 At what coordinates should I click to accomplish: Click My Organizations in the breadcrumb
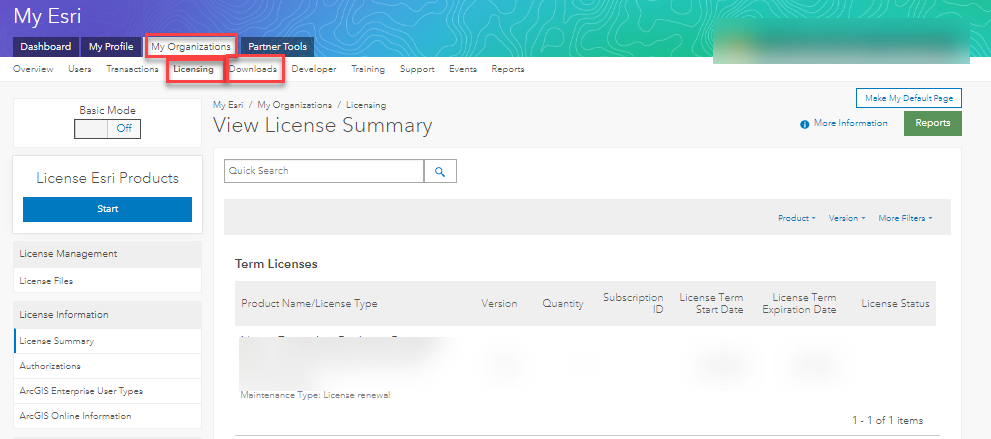(x=295, y=105)
